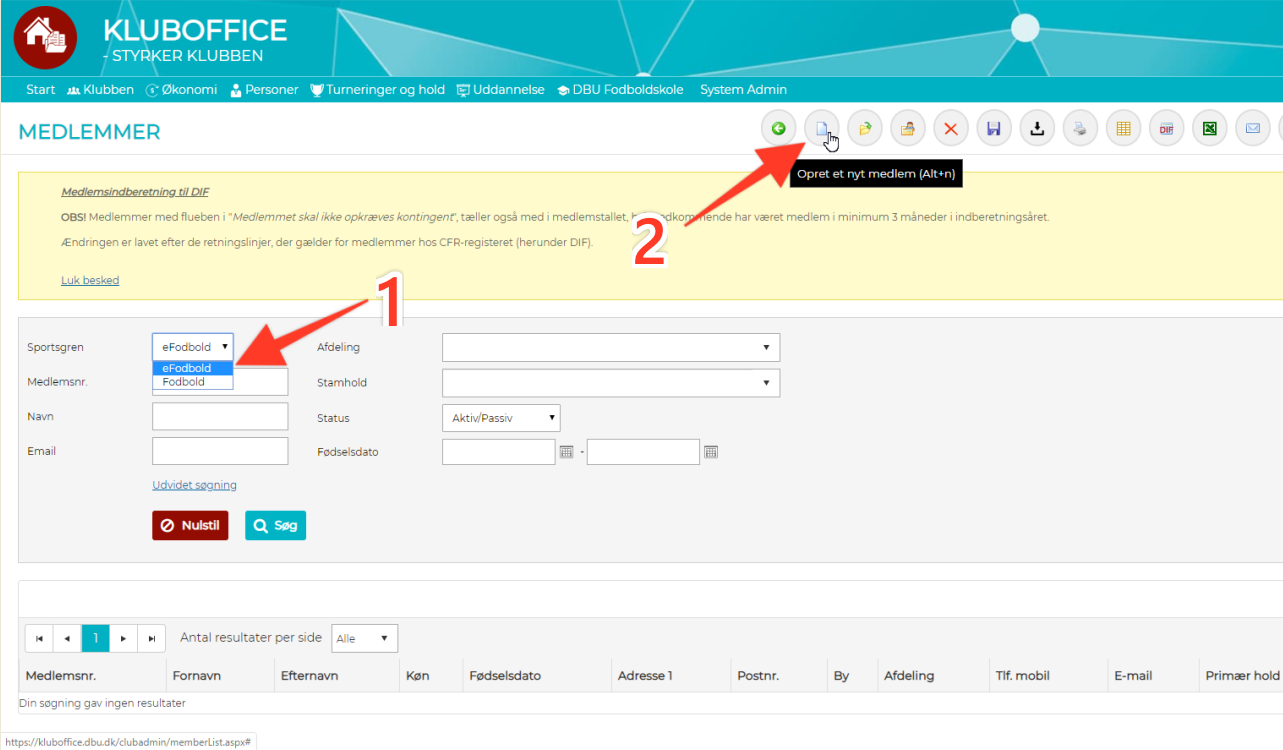Click the KlubOffice home logo

45,37
